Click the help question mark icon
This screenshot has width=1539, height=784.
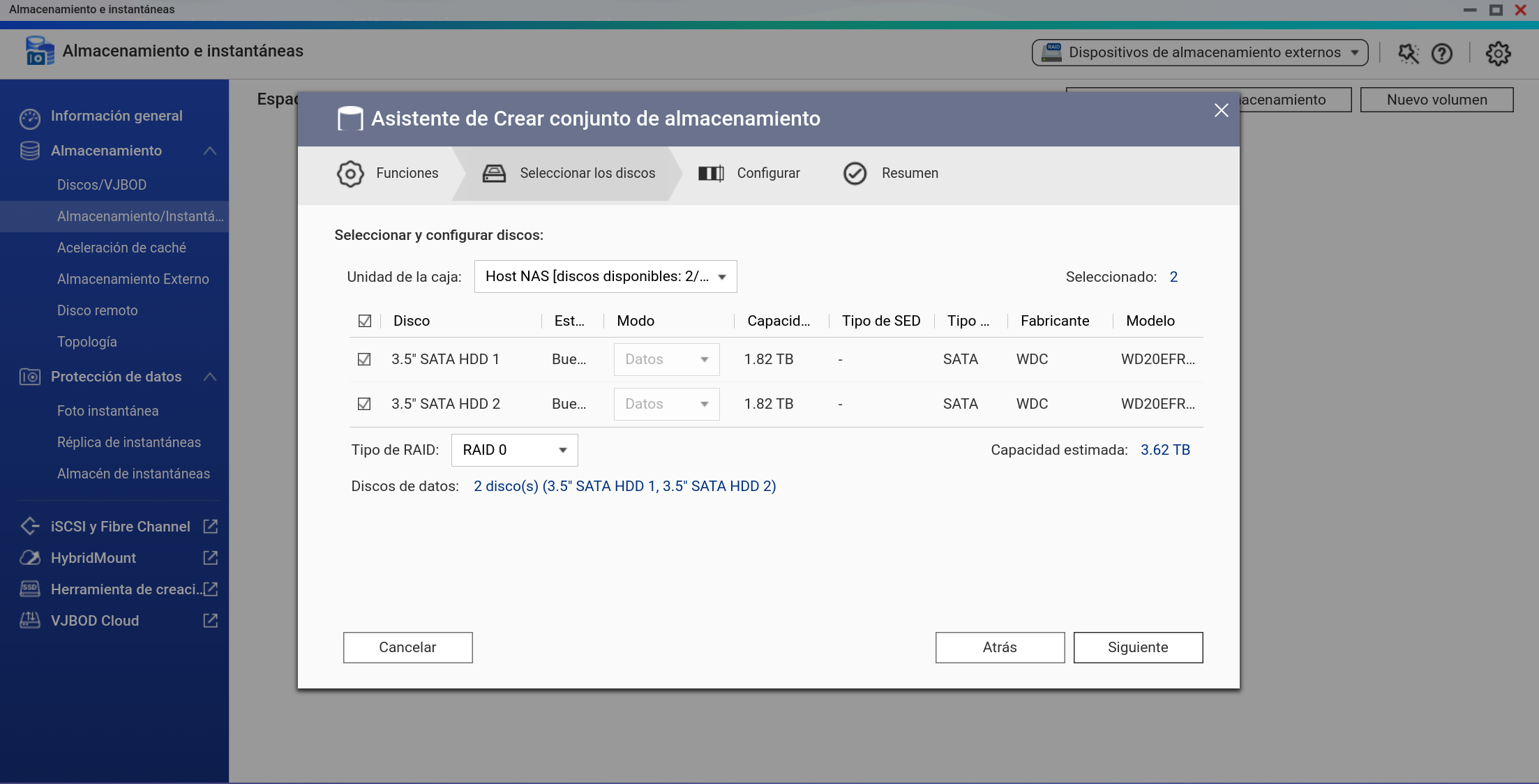(1441, 54)
